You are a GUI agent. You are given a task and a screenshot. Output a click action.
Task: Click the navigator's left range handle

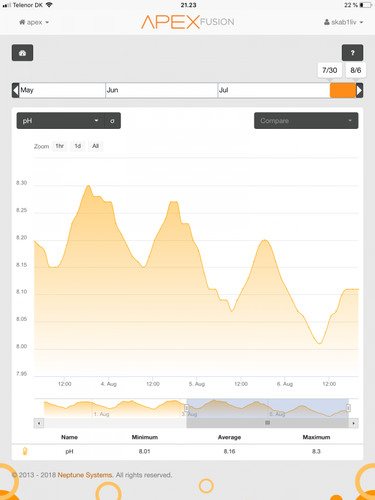pyautogui.click(x=187, y=408)
